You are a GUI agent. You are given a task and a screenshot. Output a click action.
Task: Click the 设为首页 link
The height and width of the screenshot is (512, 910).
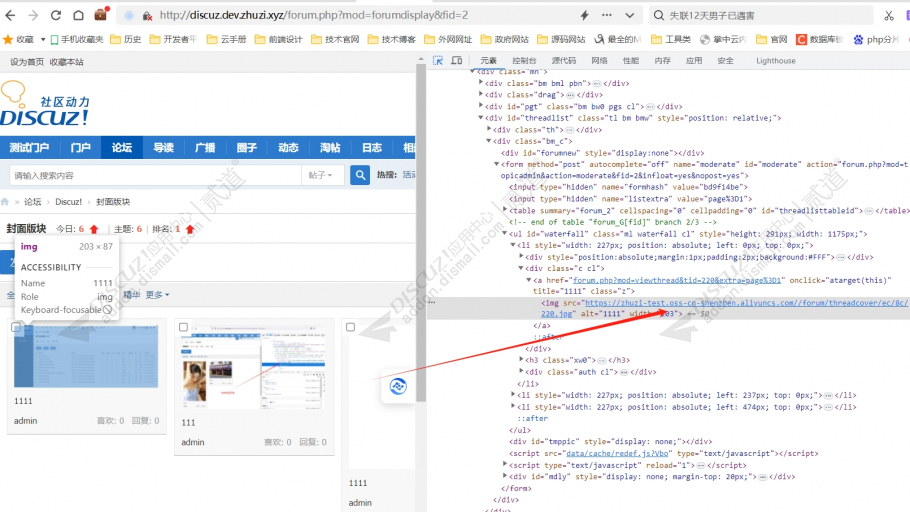click(27, 62)
